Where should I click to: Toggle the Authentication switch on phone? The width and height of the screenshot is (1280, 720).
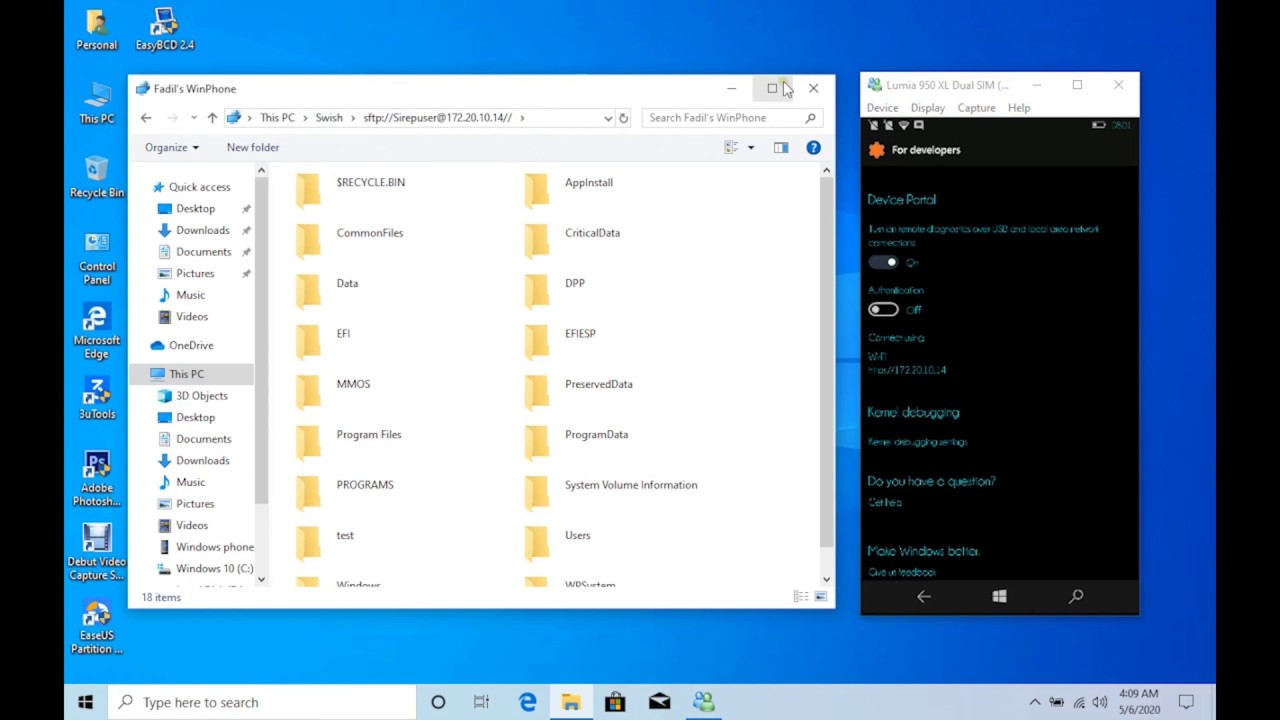pyautogui.click(x=883, y=310)
